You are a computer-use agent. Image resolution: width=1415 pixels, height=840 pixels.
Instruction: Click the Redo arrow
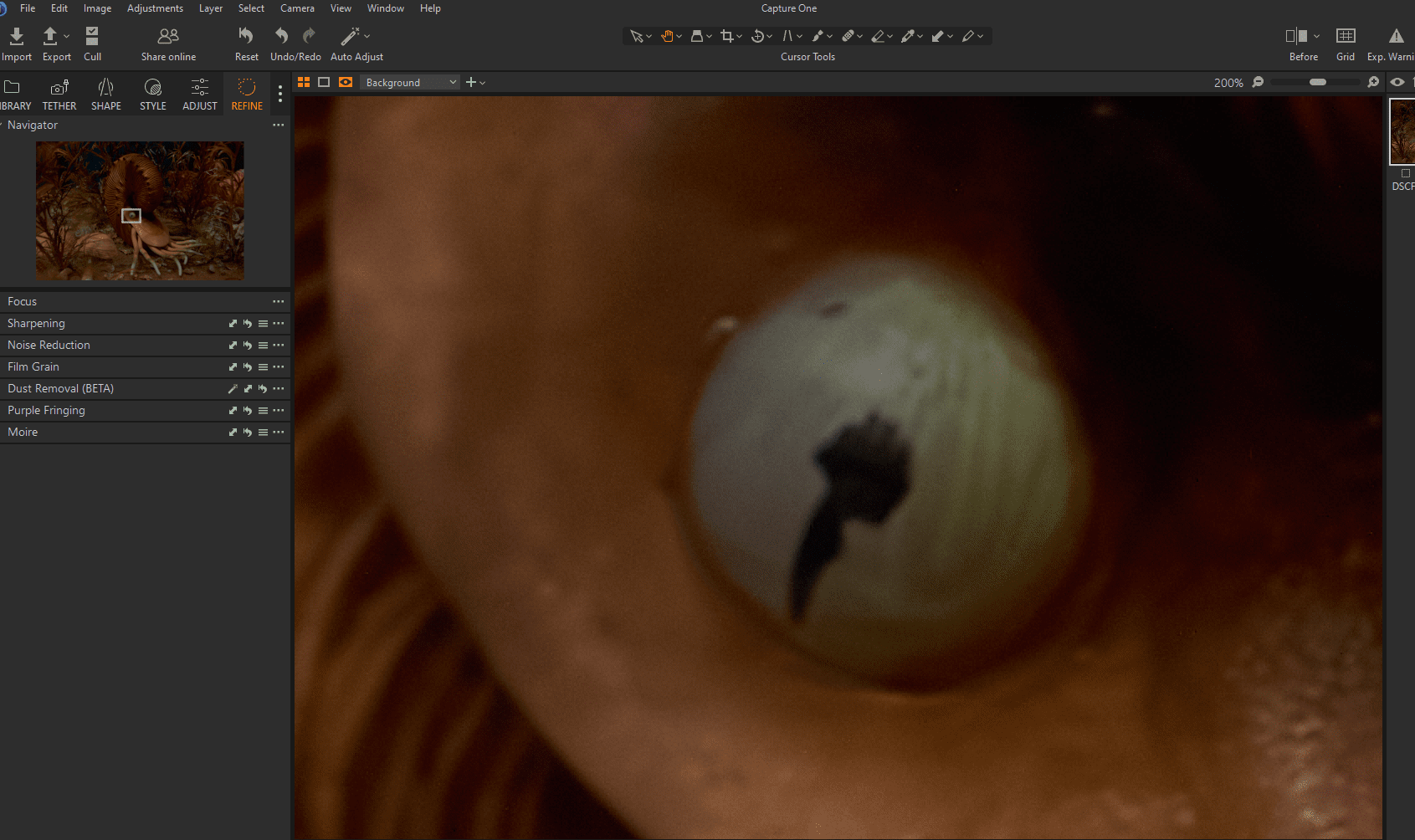[310, 36]
